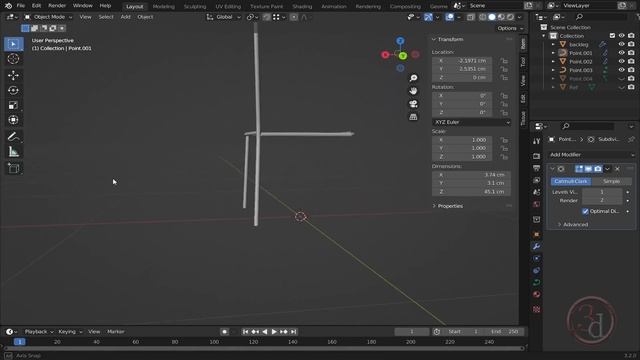Click the current frame marker 1
This screenshot has width=640, height=360.
pyautogui.click(x=19, y=342)
